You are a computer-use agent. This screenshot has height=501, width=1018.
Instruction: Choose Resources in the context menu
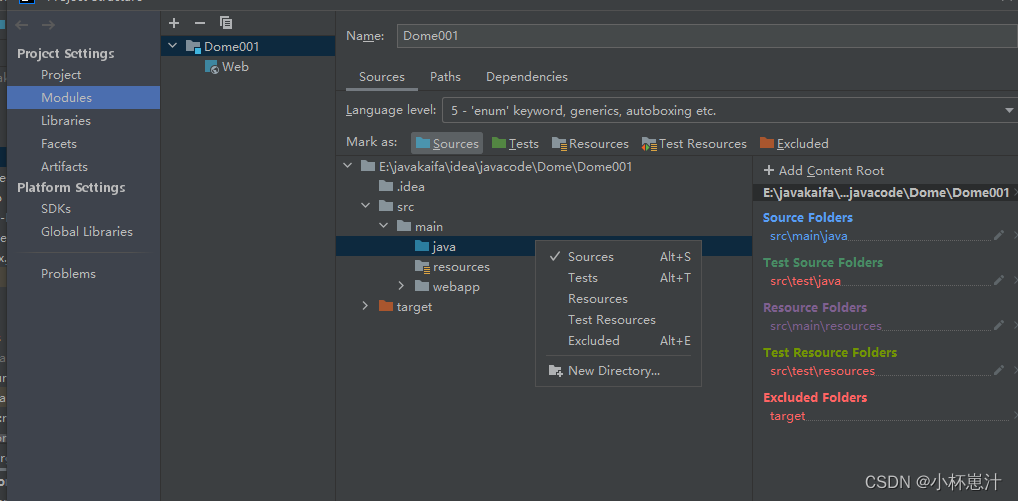click(x=619, y=299)
